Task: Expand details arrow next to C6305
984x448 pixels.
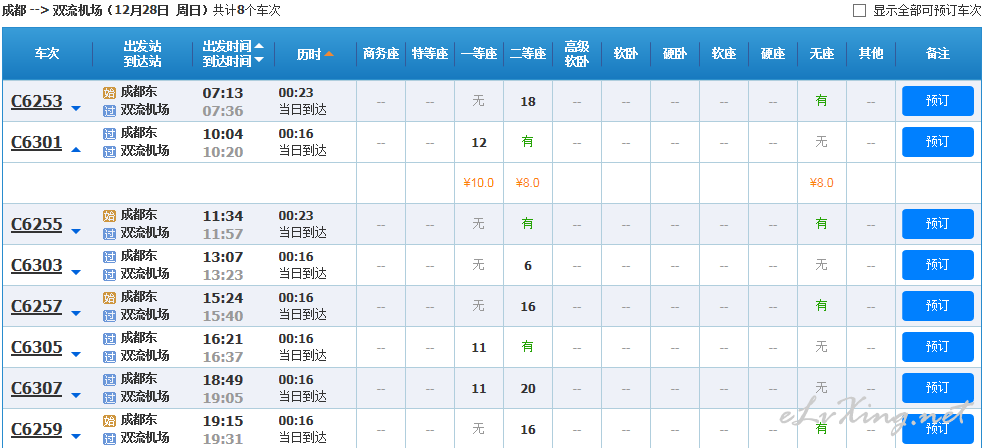Action: coord(76,355)
